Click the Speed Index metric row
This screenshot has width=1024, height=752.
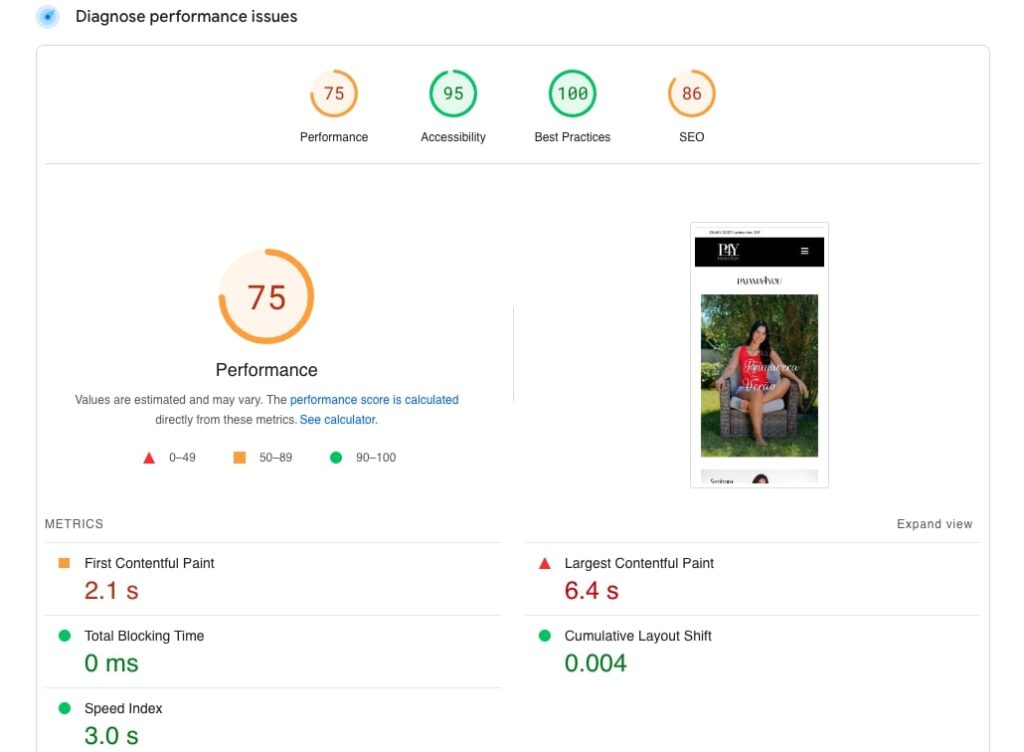point(123,708)
